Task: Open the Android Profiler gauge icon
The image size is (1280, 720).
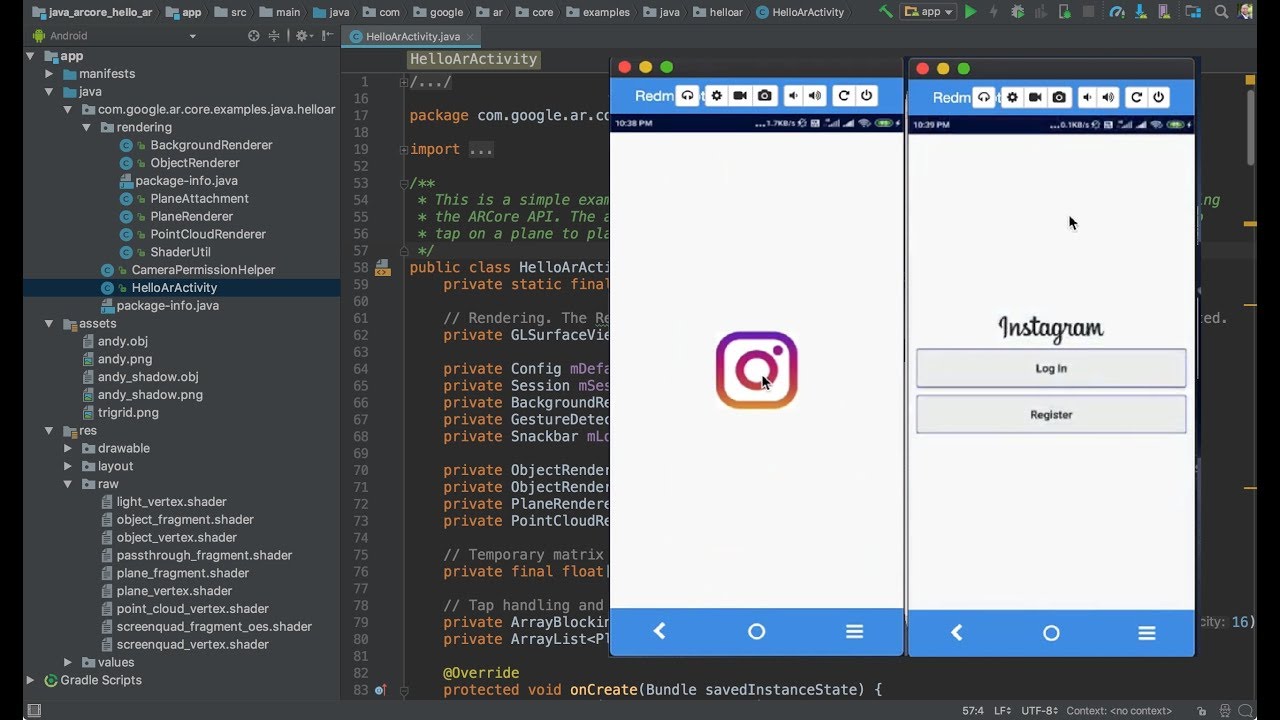Action: click(1118, 12)
